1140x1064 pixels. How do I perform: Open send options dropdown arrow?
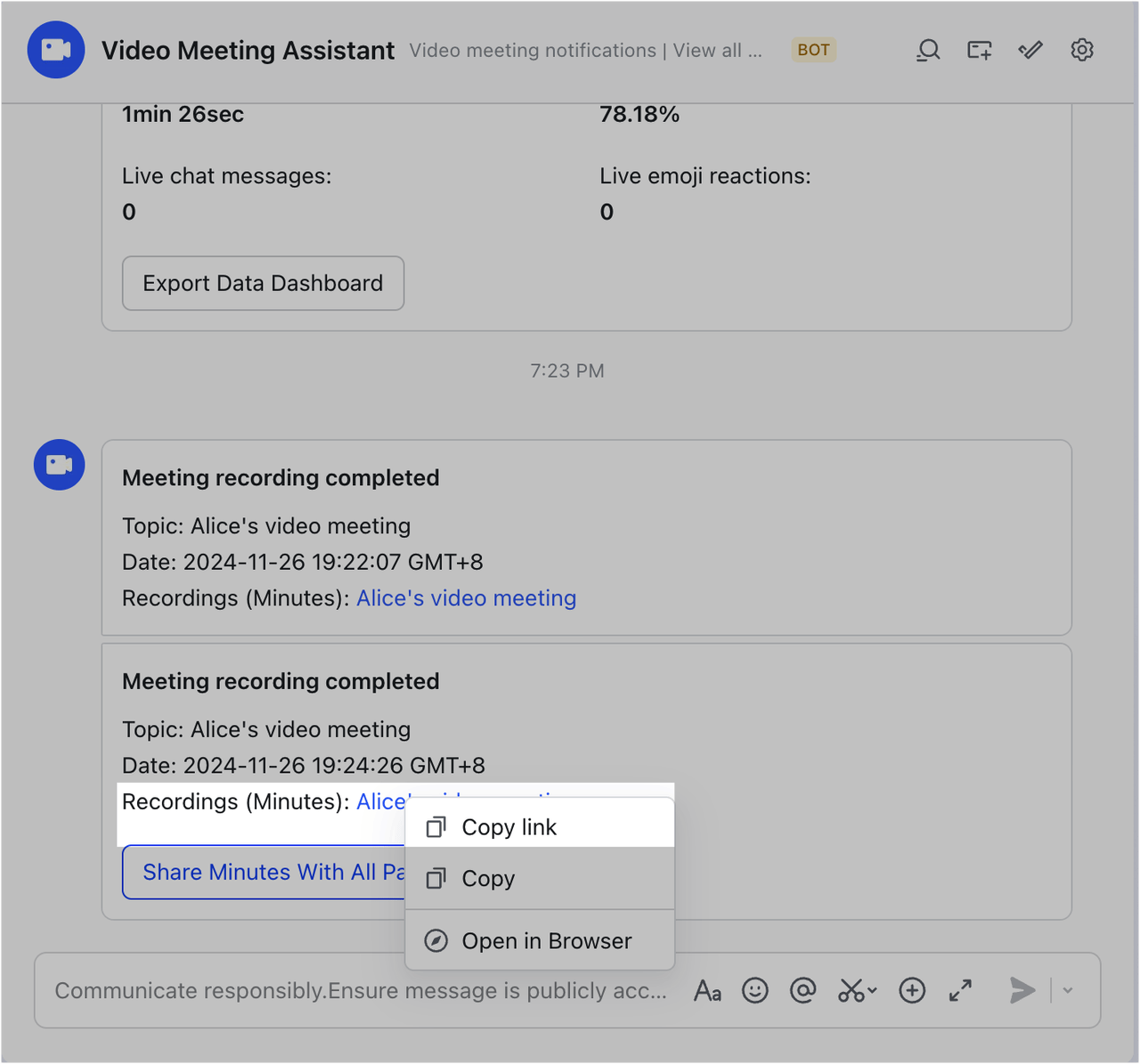(1068, 991)
